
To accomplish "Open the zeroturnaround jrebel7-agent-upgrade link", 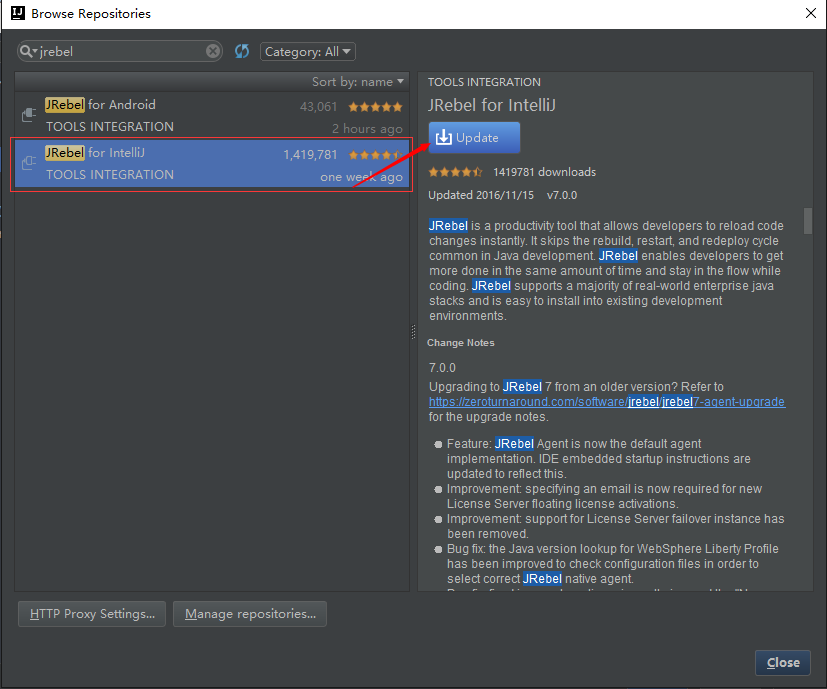I will [607, 402].
